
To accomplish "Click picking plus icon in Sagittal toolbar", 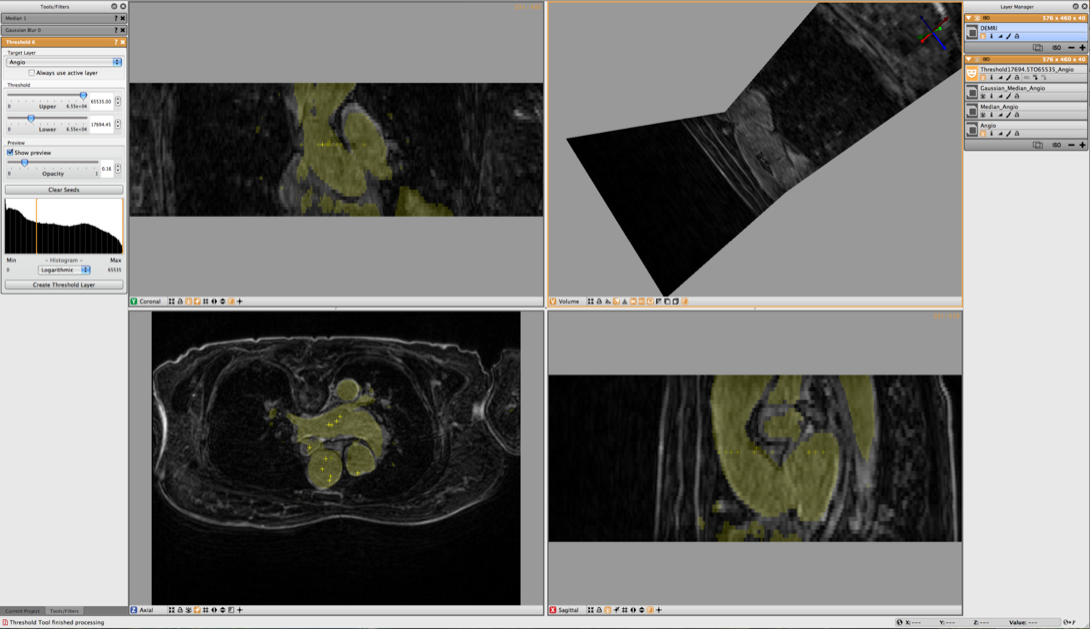I will (659, 610).
